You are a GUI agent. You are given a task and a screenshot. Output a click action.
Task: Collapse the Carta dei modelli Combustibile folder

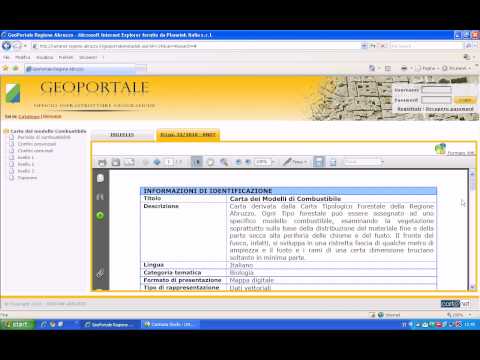pyautogui.click(x=6, y=131)
